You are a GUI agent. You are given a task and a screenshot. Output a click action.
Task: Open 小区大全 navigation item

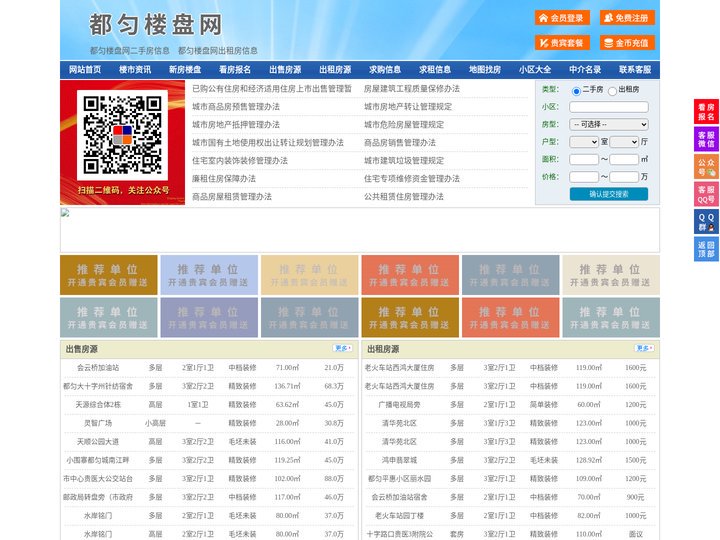click(535, 70)
